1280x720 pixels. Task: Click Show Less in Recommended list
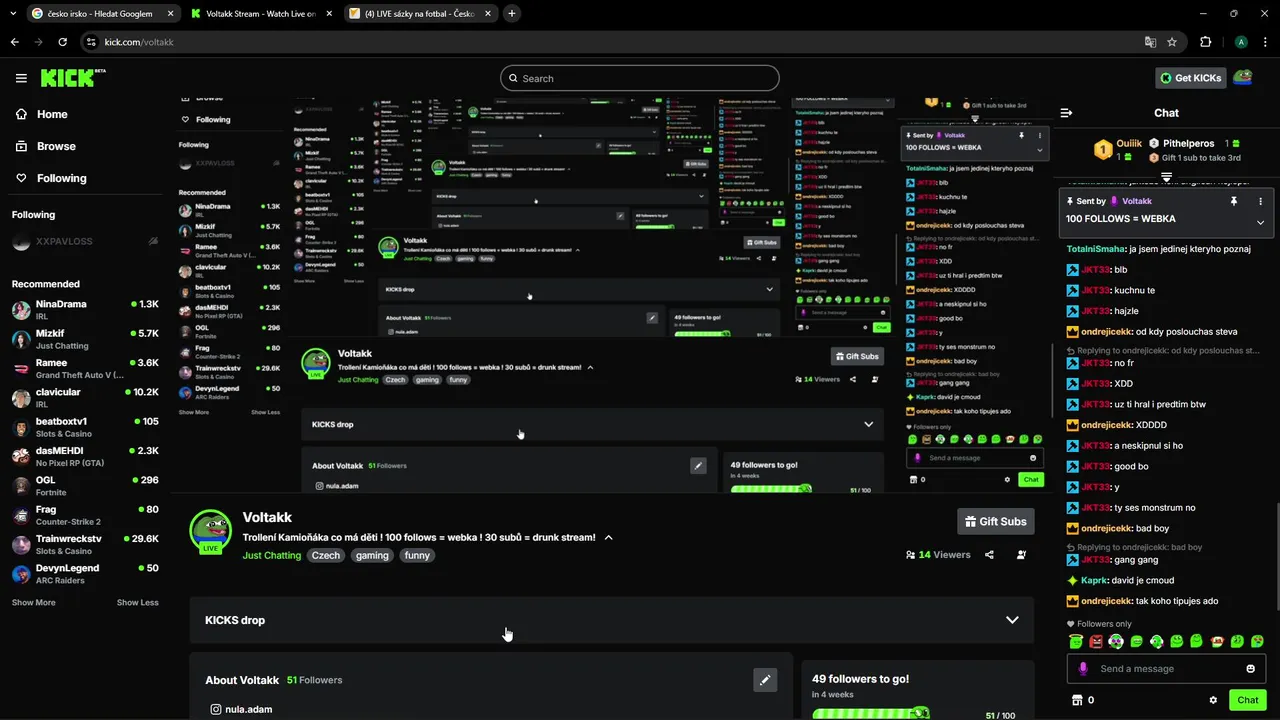coord(138,603)
